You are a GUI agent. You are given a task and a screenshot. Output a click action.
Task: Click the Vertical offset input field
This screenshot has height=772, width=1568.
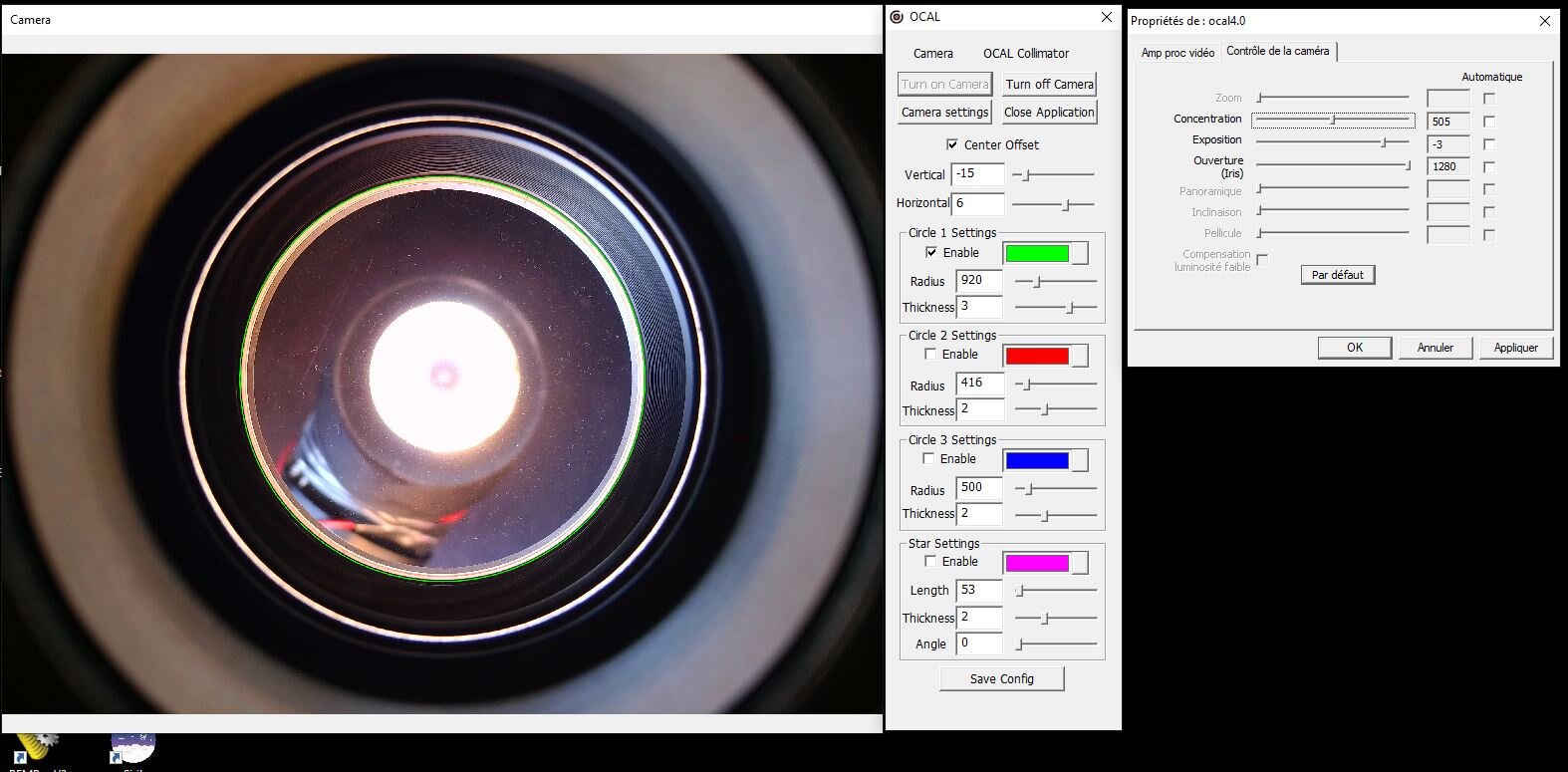pyautogui.click(x=978, y=174)
